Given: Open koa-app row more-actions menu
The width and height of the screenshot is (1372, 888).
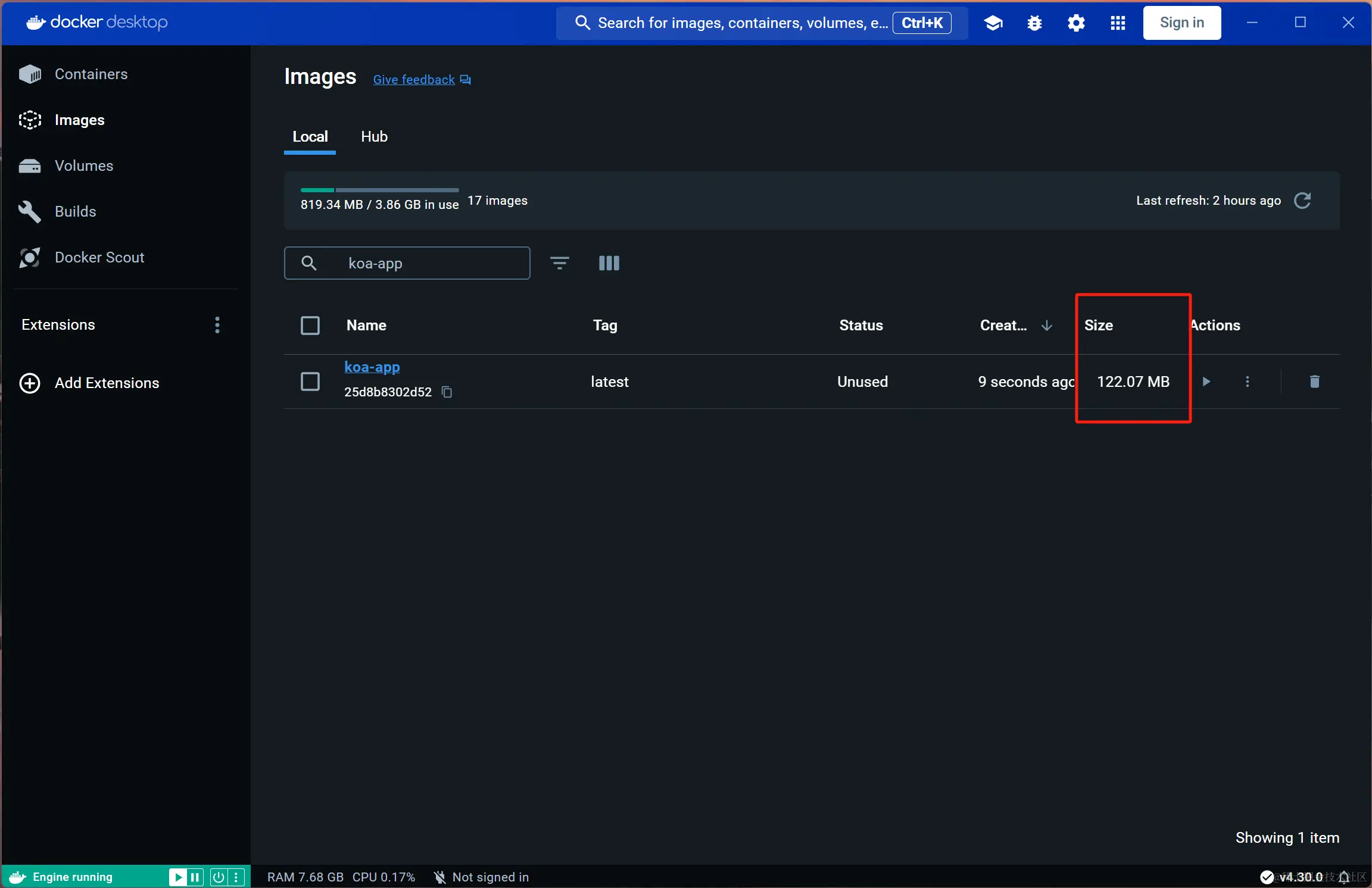Looking at the screenshot, I should pyautogui.click(x=1248, y=382).
